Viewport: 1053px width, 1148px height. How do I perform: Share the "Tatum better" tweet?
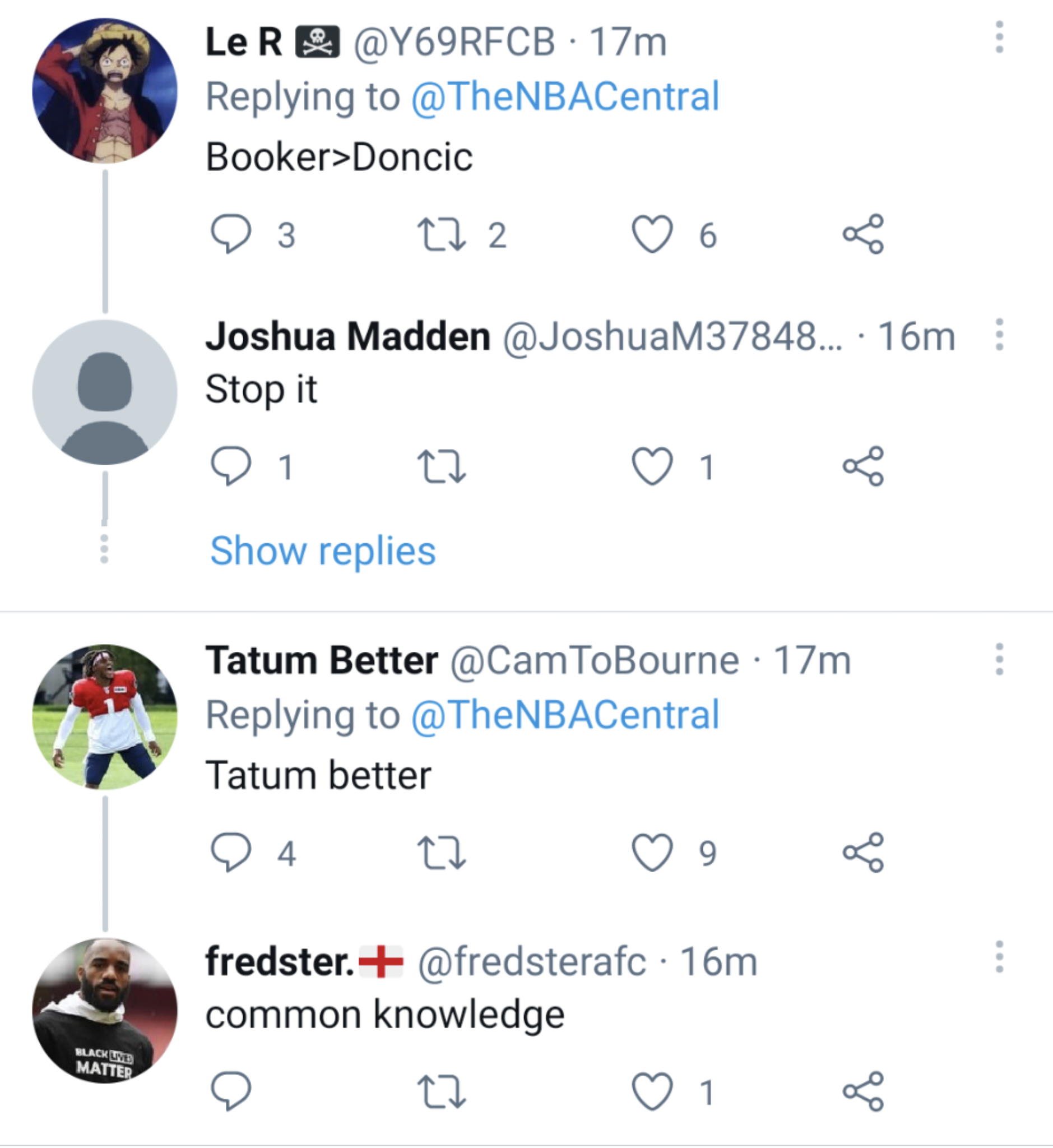pyautogui.click(x=863, y=853)
